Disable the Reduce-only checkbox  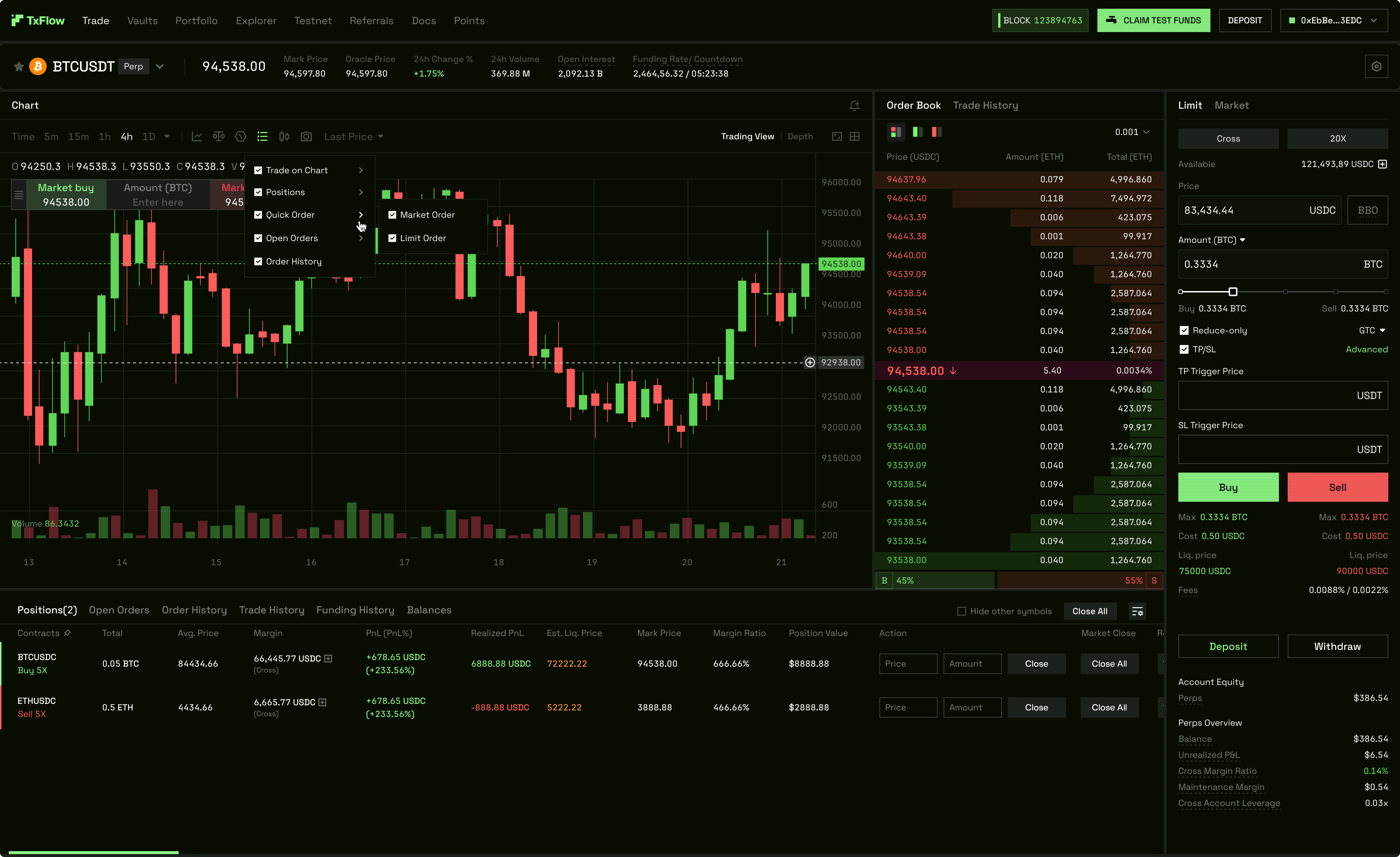coord(1185,330)
